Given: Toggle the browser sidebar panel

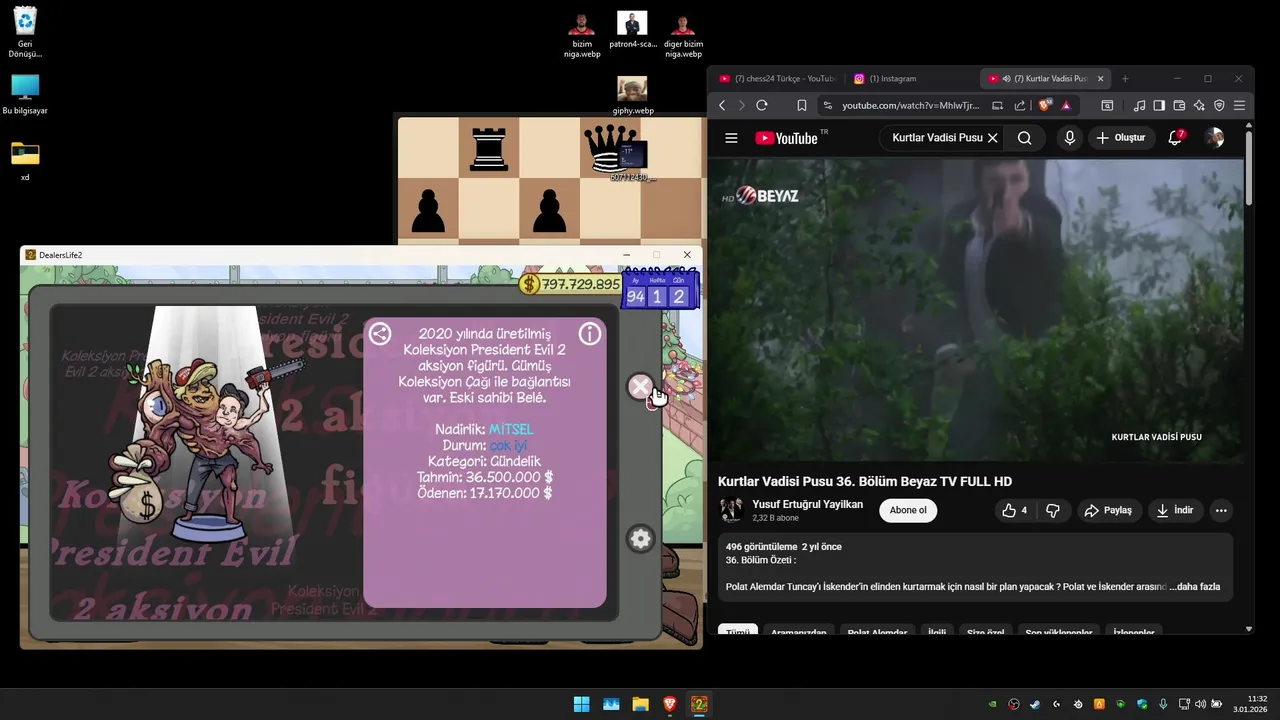Looking at the screenshot, I should click(x=1159, y=105).
